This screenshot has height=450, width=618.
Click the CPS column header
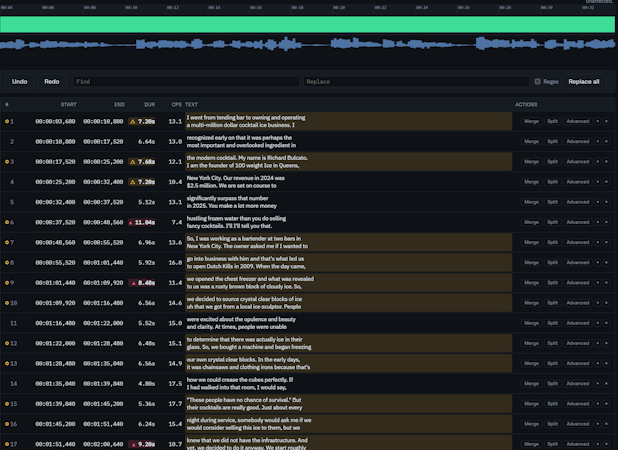(x=177, y=104)
